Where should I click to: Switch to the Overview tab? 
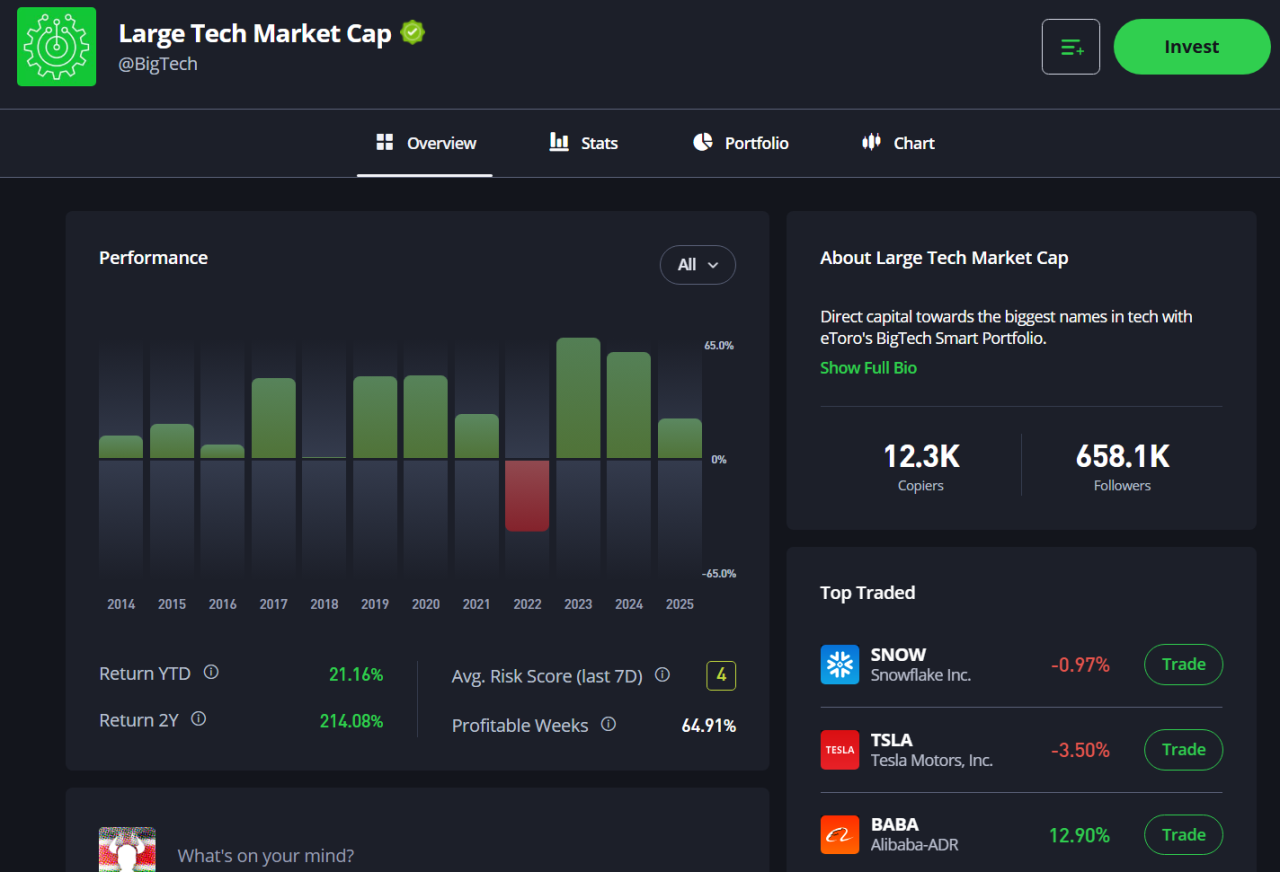click(x=425, y=143)
